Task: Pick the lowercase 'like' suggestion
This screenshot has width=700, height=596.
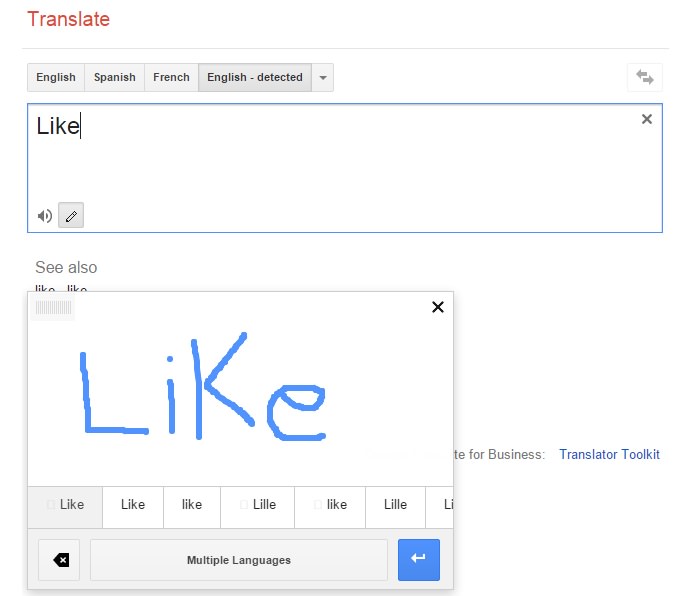Action: pyautogui.click(x=192, y=505)
